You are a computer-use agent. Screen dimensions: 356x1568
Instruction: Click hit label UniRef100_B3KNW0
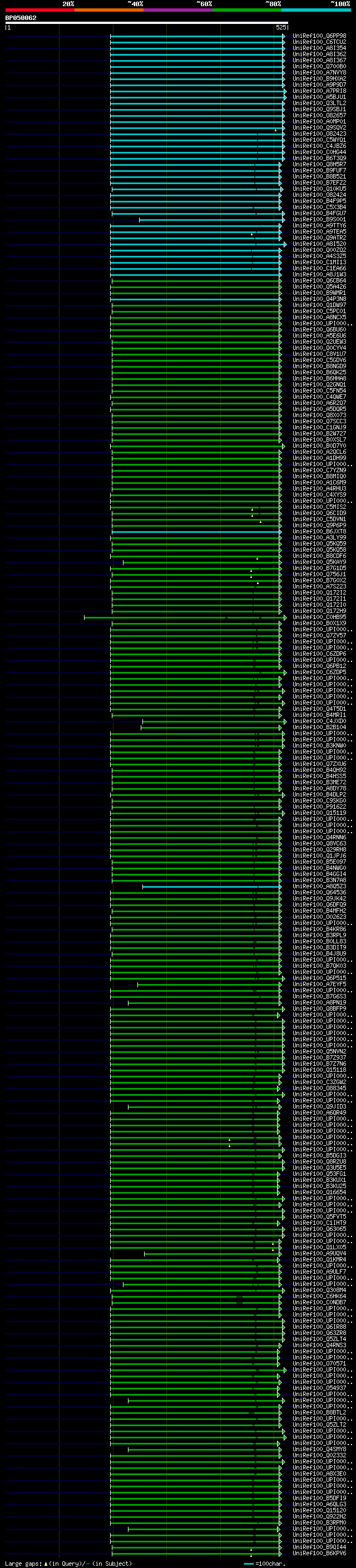point(319,746)
